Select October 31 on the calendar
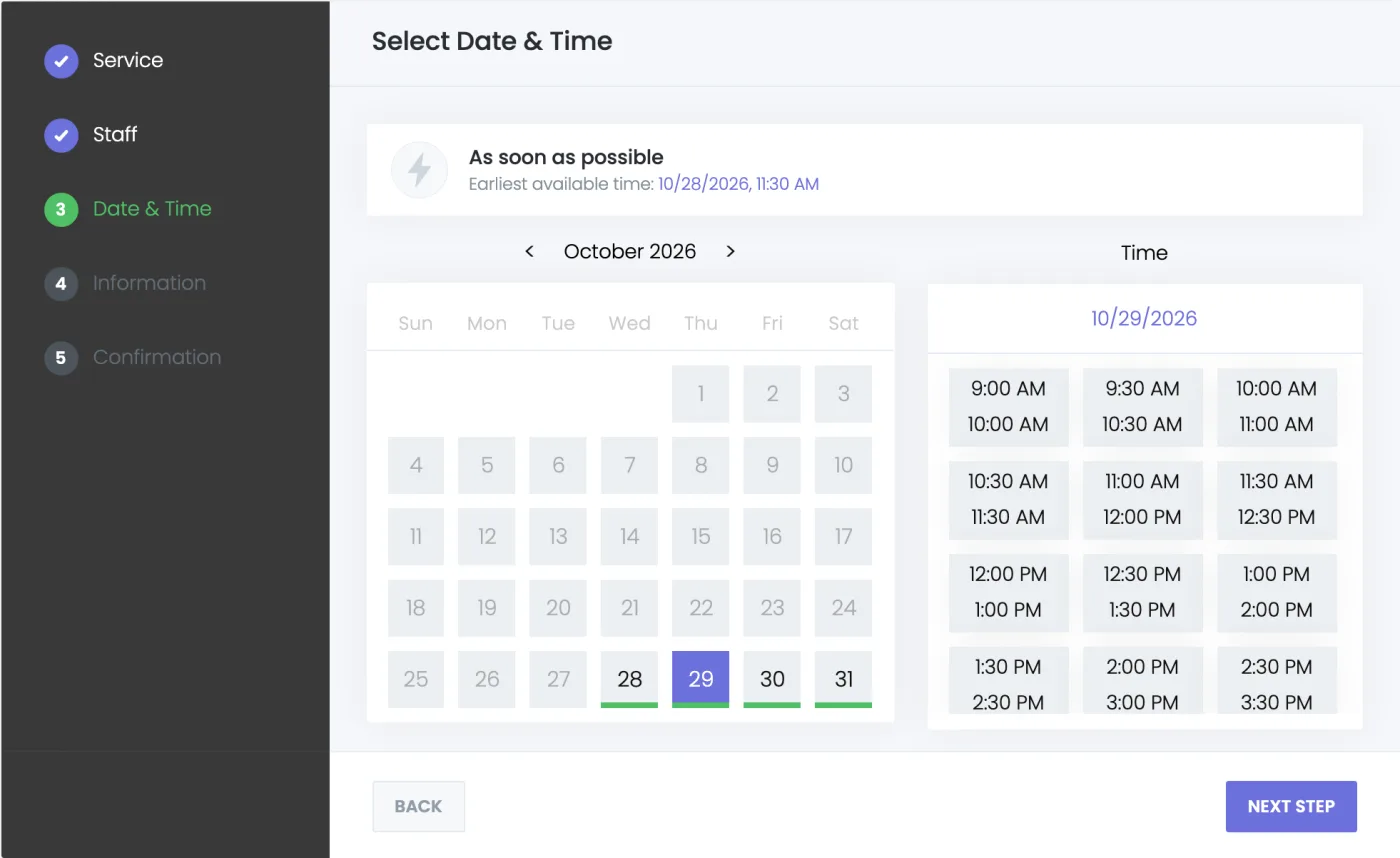Screen dimensions: 1400x858 pos(843,680)
